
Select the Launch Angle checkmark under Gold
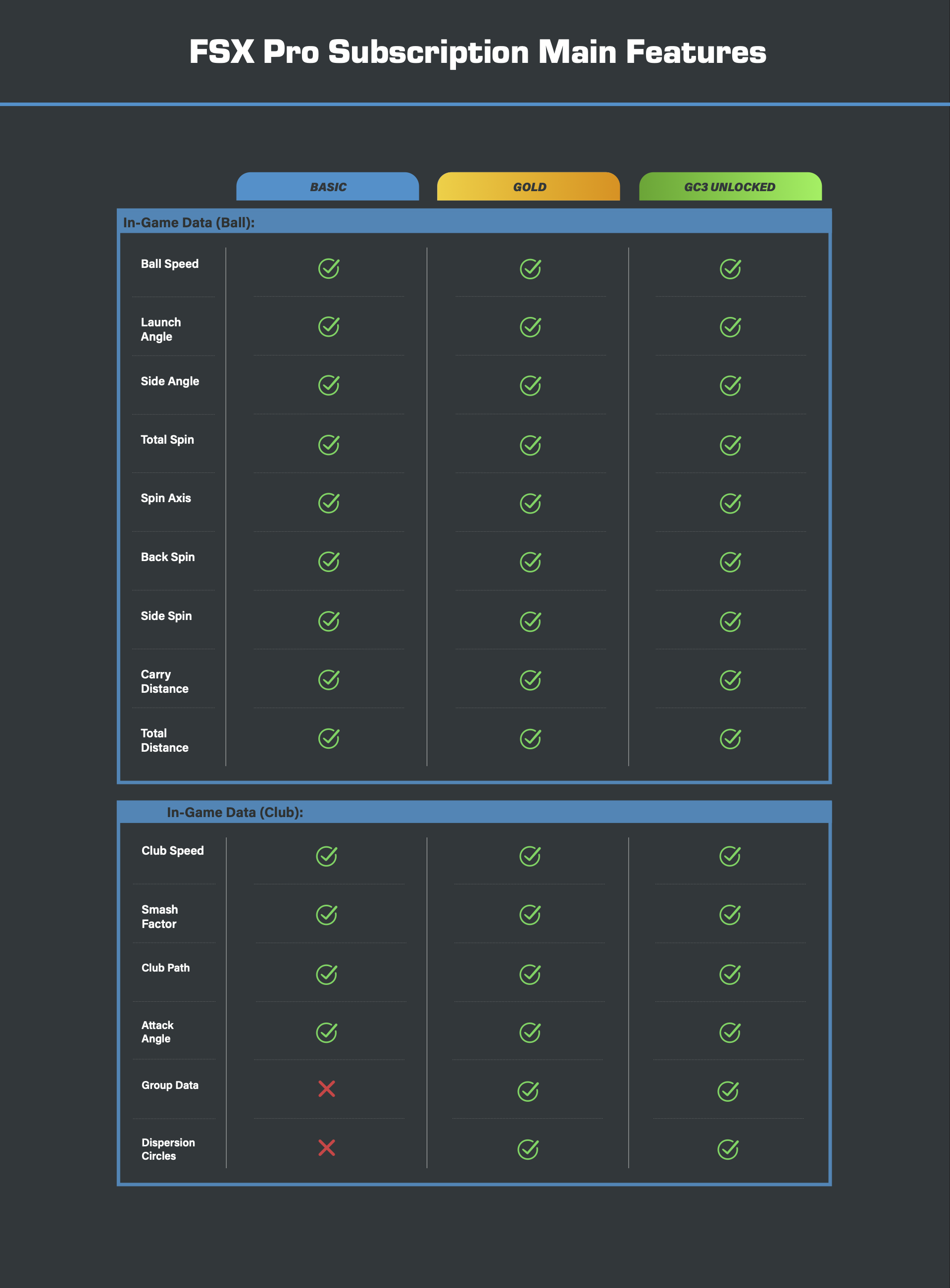point(530,327)
